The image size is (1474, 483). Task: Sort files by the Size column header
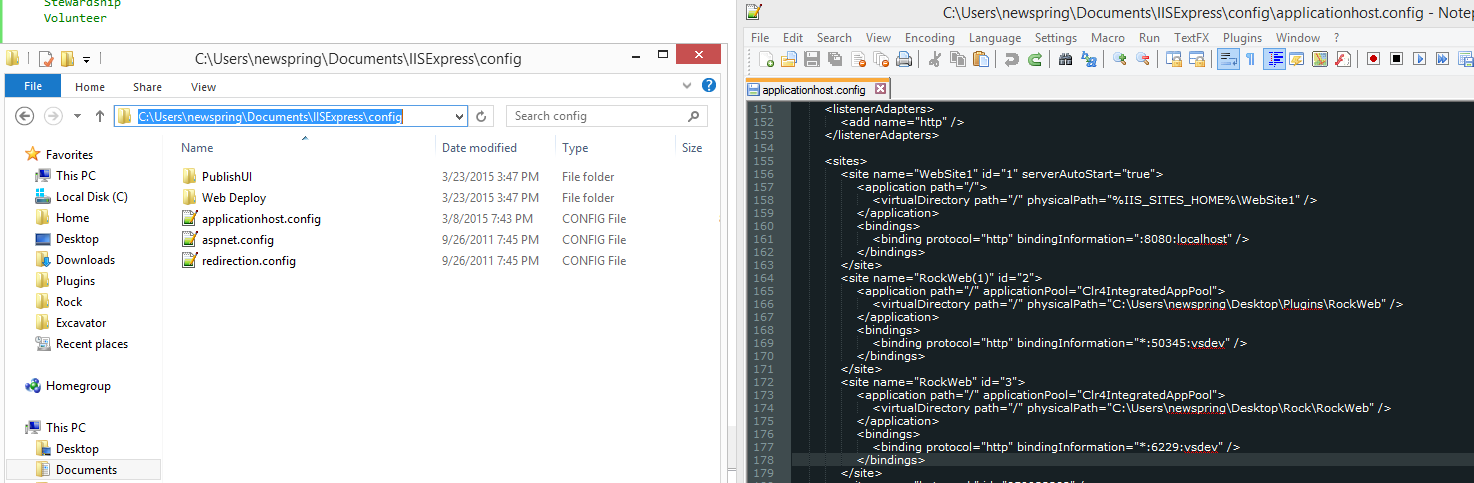pos(692,147)
